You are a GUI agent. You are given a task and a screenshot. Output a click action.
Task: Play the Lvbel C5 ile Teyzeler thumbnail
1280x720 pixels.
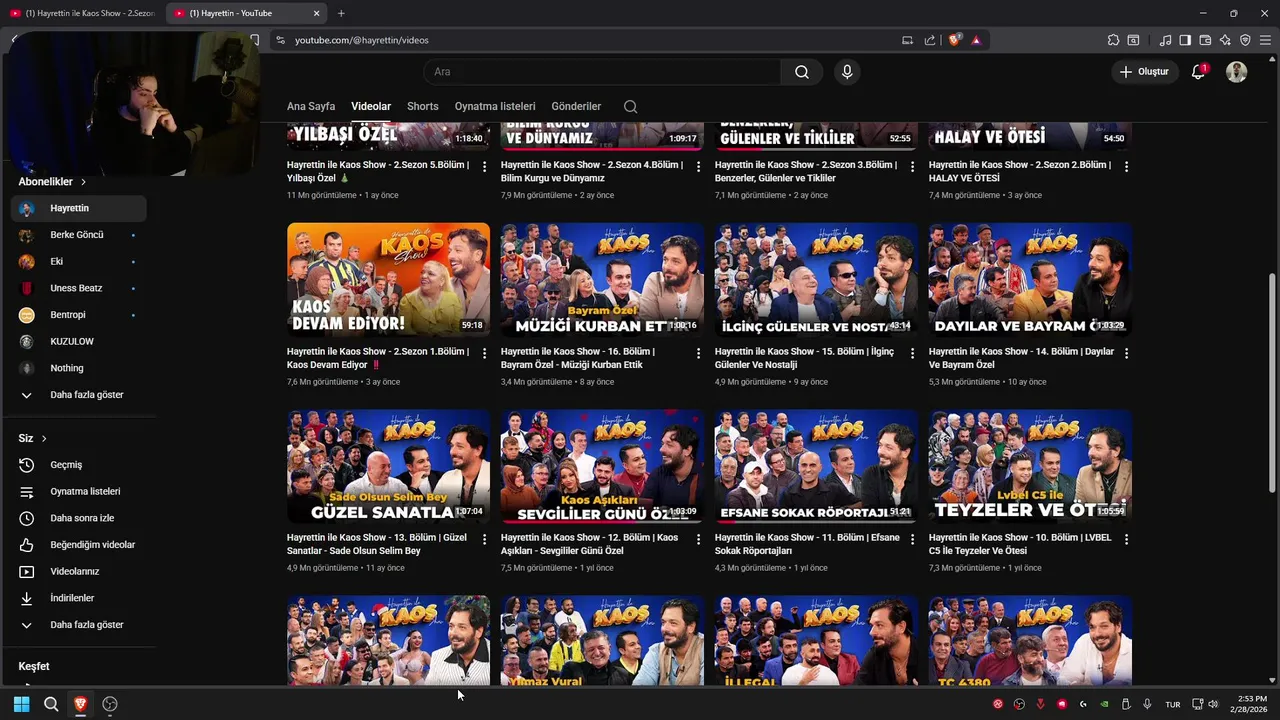pyautogui.click(x=1030, y=466)
